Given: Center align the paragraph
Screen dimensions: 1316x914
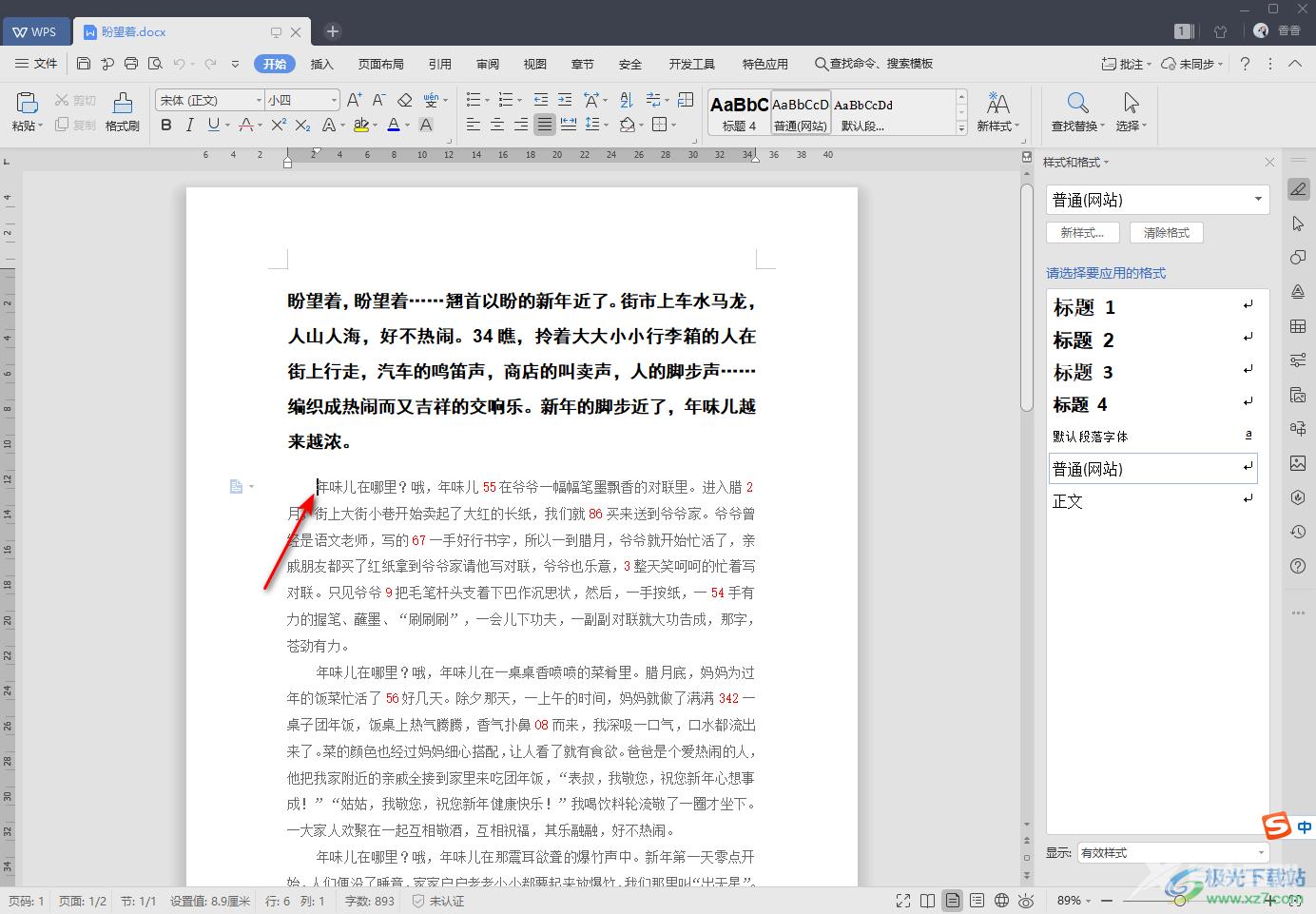Looking at the screenshot, I should pos(496,125).
